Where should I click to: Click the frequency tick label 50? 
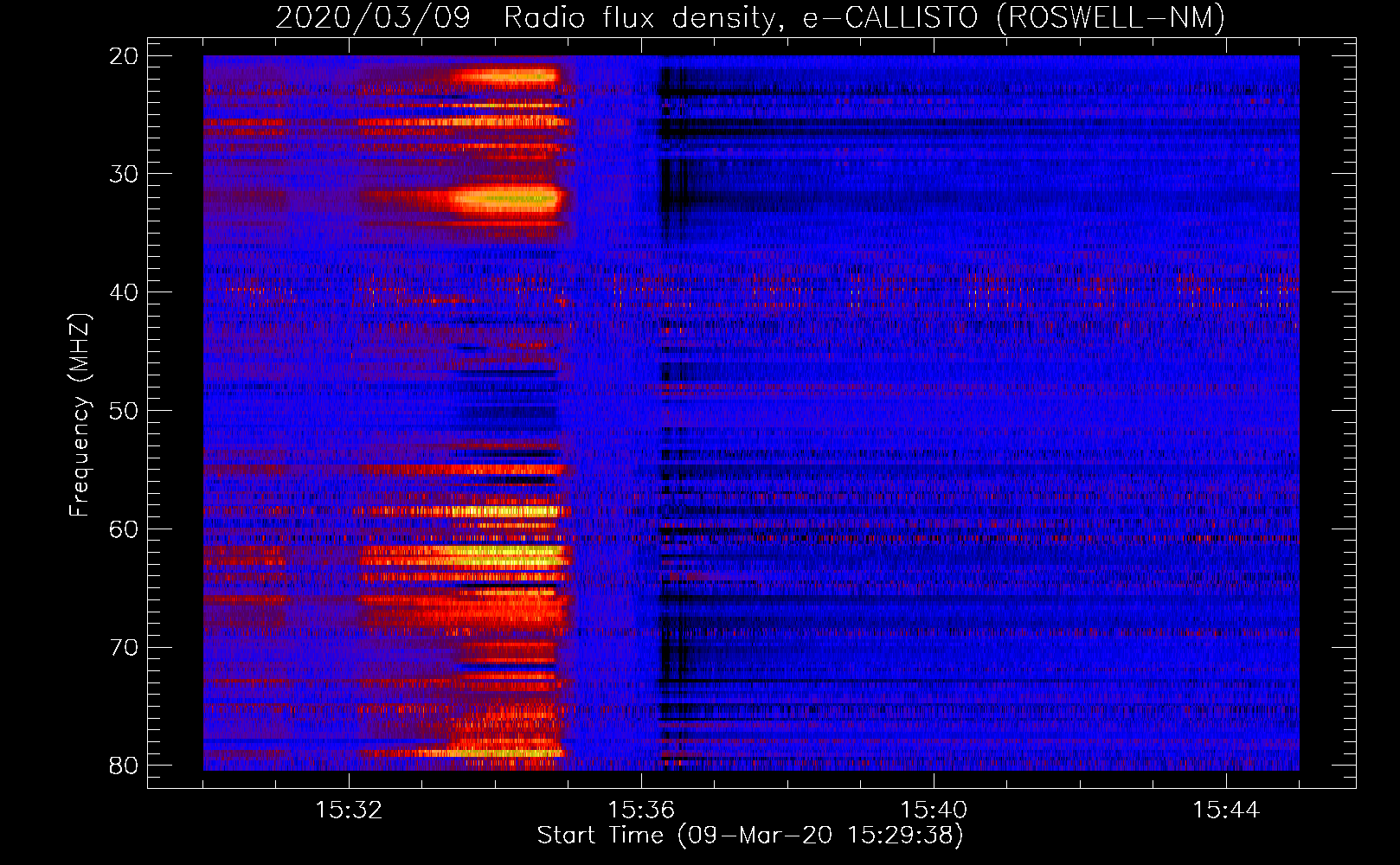(125, 411)
